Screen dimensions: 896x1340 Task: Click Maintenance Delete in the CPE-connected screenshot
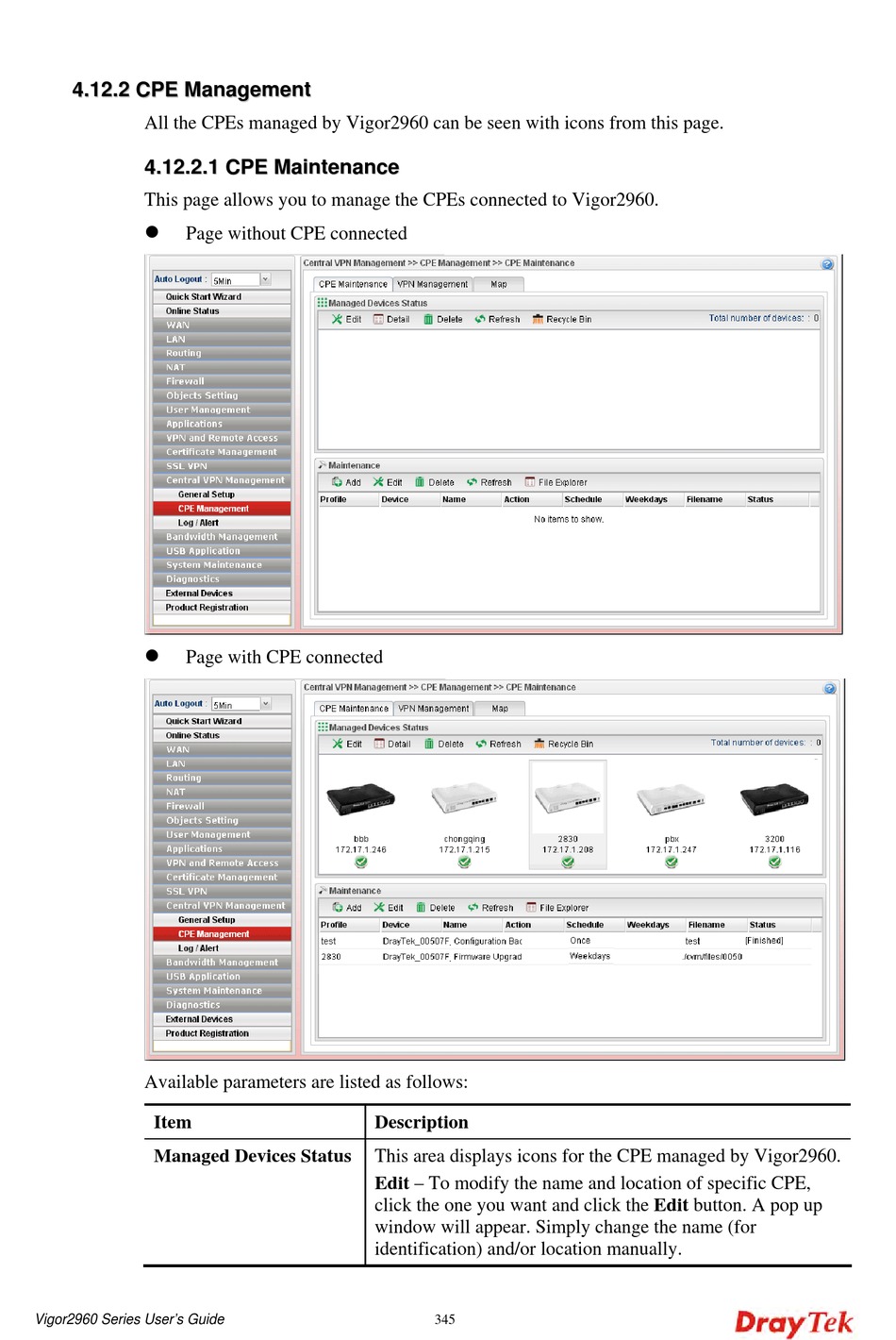click(436, 908)
